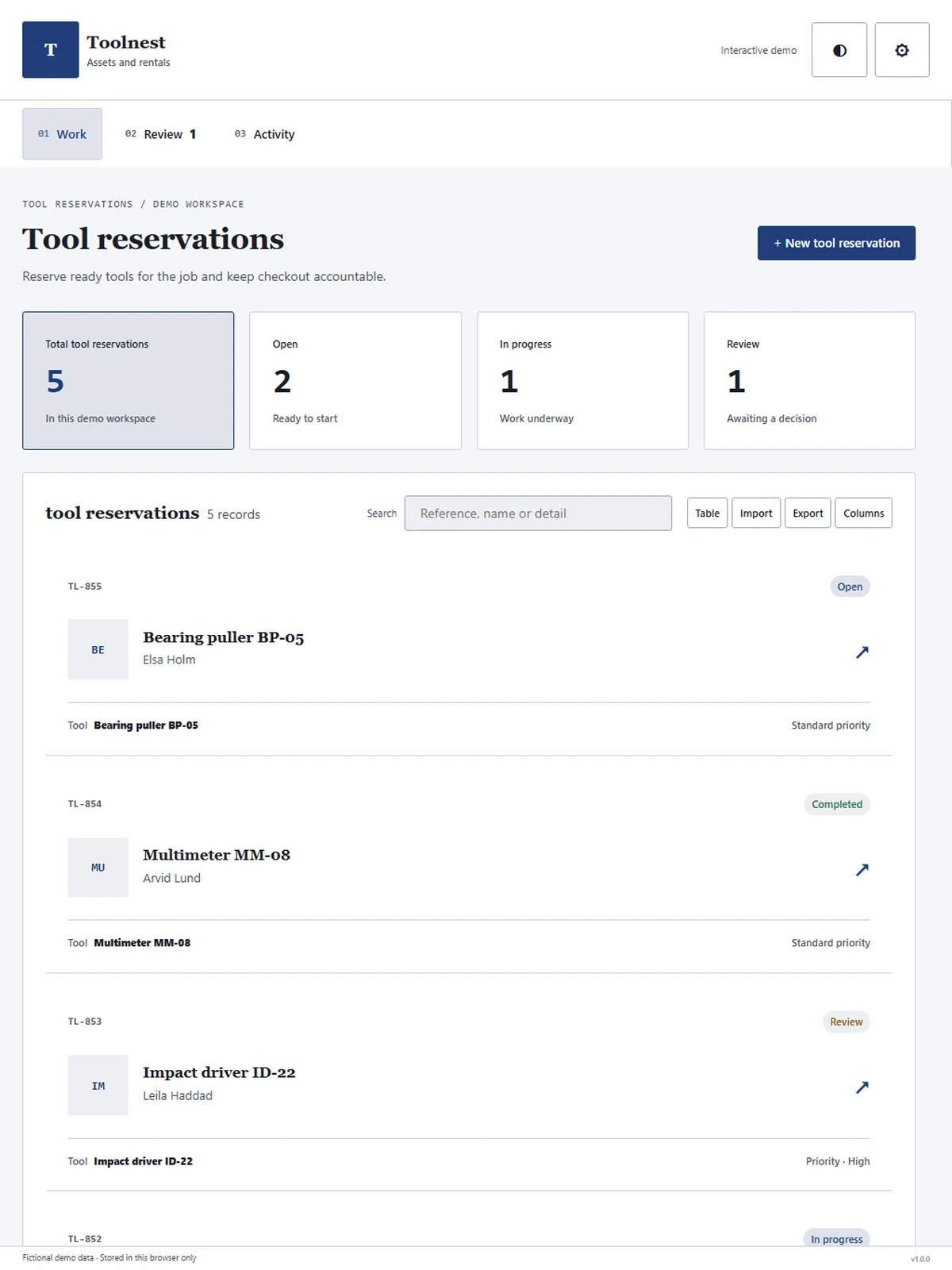Click the footer Fictional demo data note
This screenshot has width=952, height=1270.
(109, 1258)
